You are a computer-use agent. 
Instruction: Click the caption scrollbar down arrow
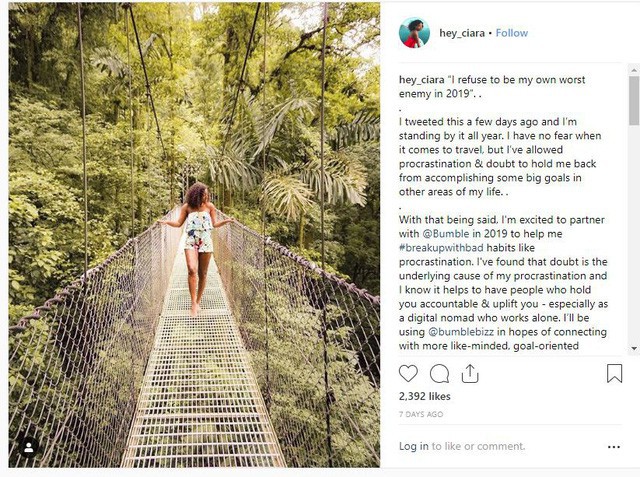click(634, 348)
